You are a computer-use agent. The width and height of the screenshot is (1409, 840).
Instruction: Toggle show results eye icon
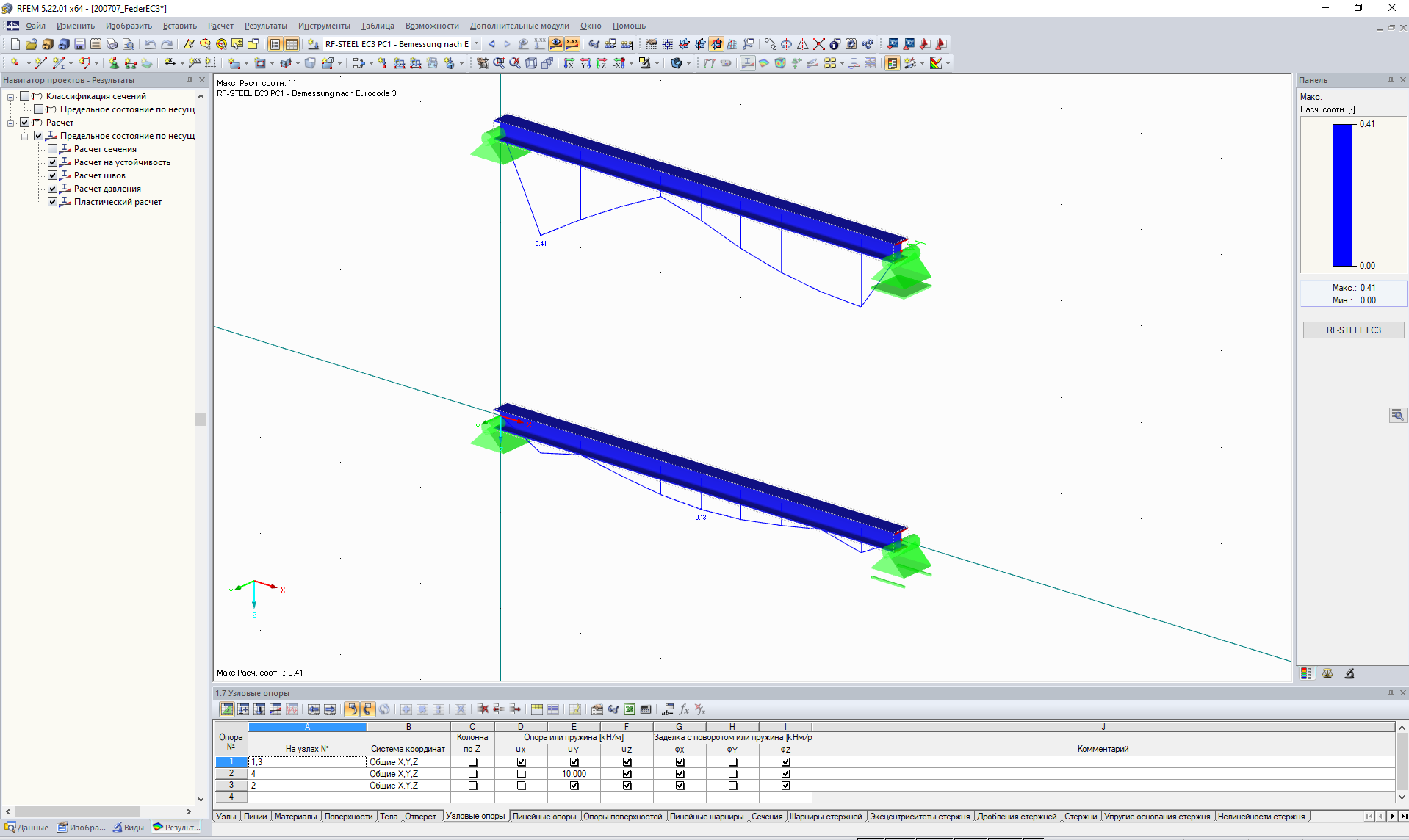(556, 44)
